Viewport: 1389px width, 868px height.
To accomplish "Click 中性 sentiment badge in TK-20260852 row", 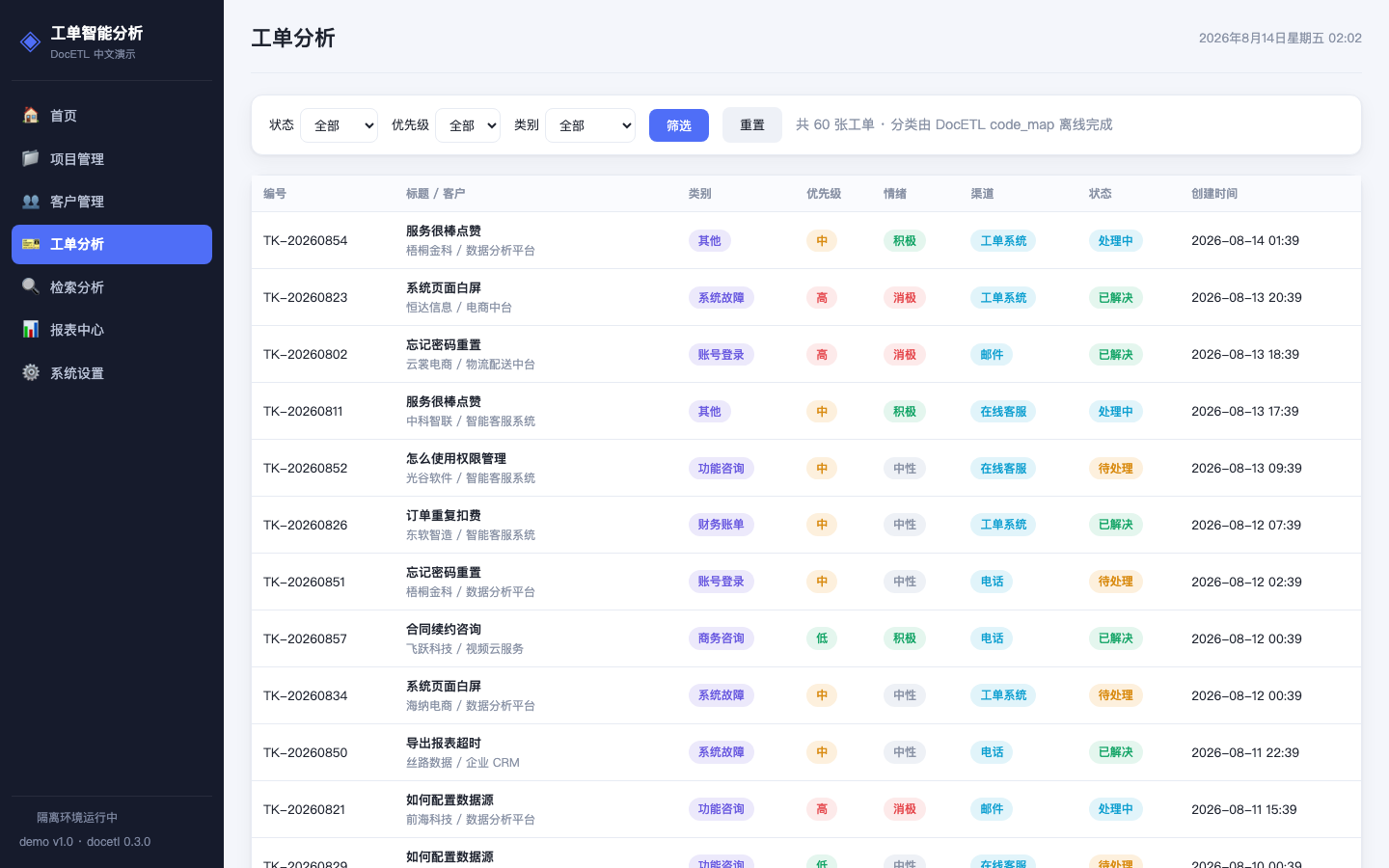I will [x=905, y=469].
